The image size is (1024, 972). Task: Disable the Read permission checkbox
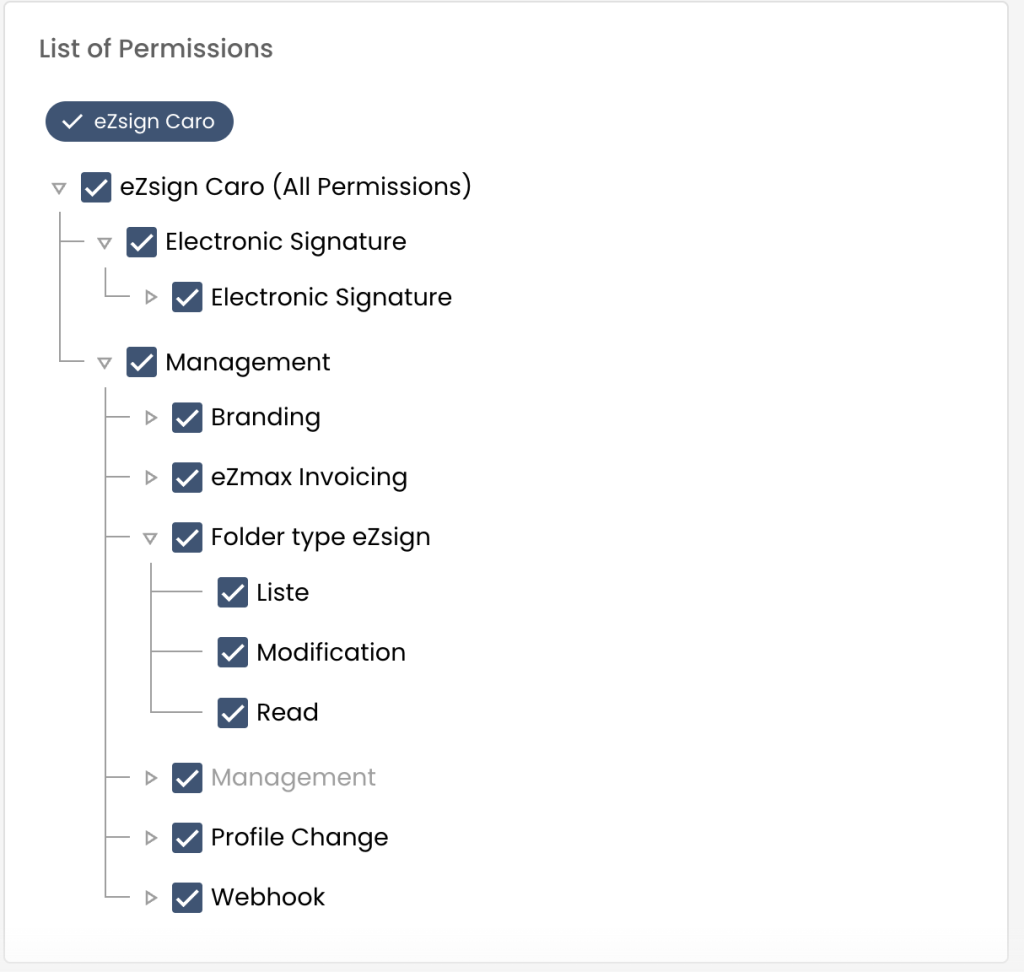[233, 712]
